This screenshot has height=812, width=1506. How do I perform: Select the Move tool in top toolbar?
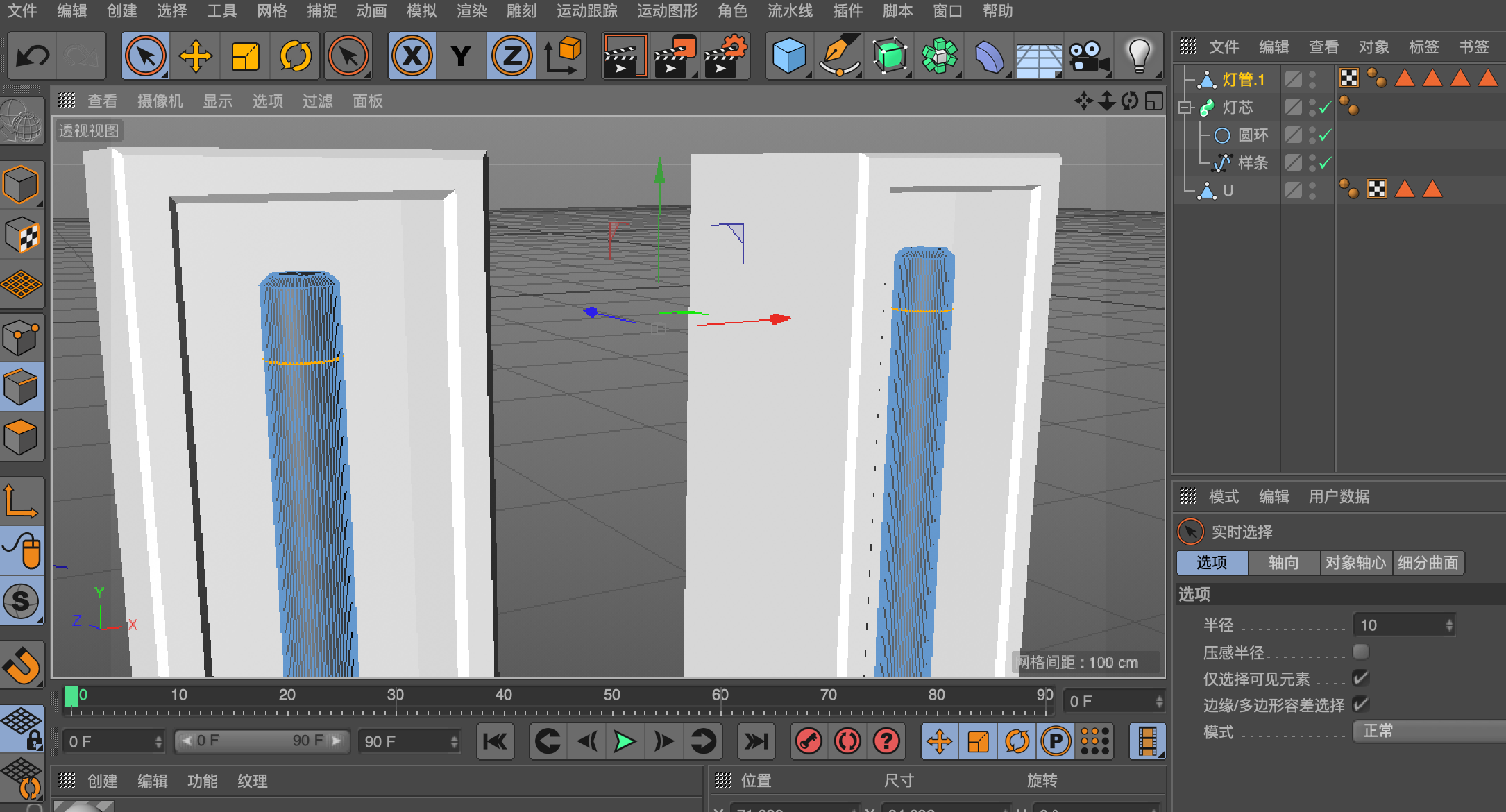pos(195,56)
